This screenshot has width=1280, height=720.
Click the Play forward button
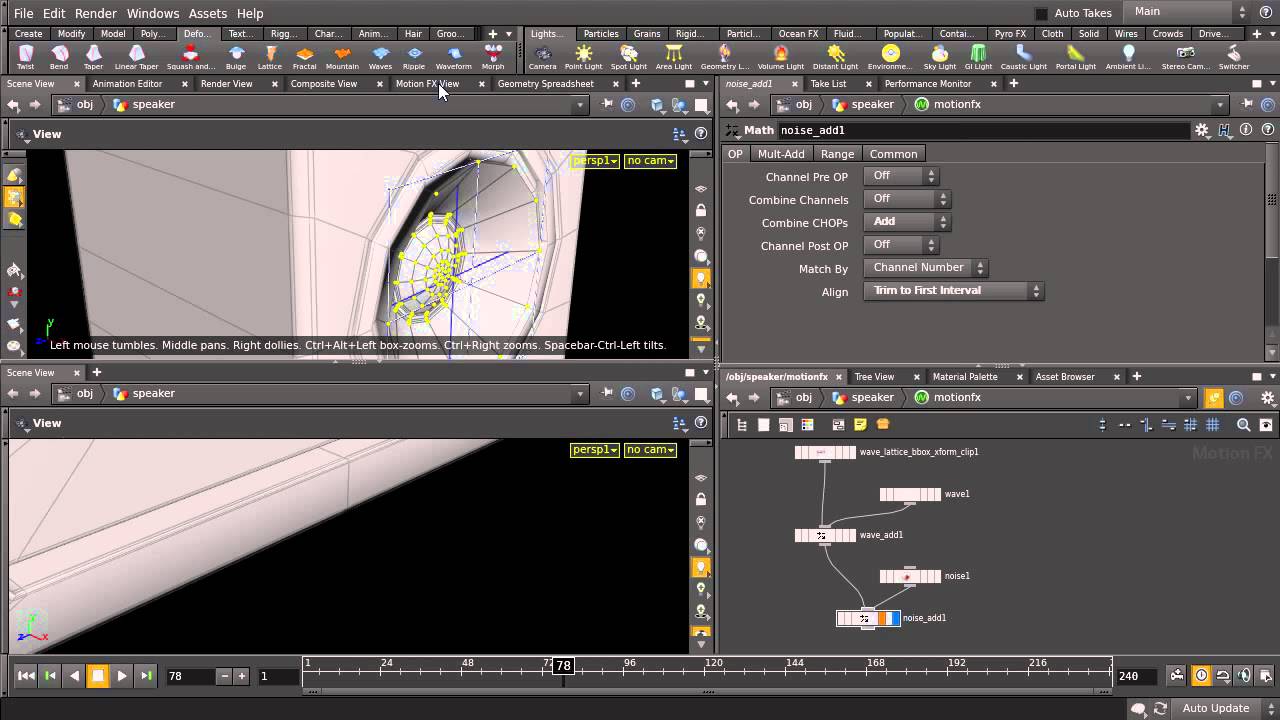122,676
